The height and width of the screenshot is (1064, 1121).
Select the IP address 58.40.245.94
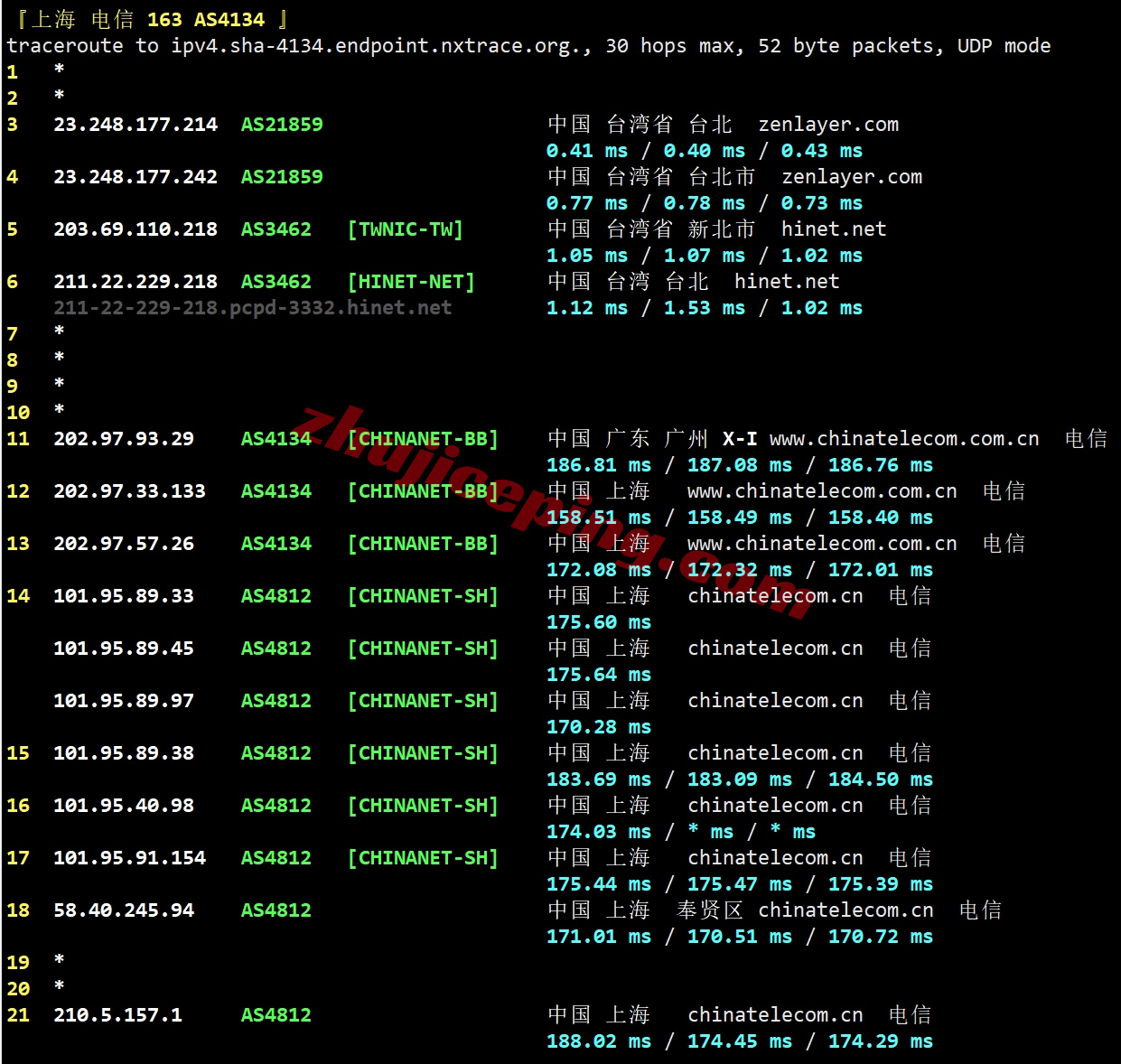tap(124, 910)
